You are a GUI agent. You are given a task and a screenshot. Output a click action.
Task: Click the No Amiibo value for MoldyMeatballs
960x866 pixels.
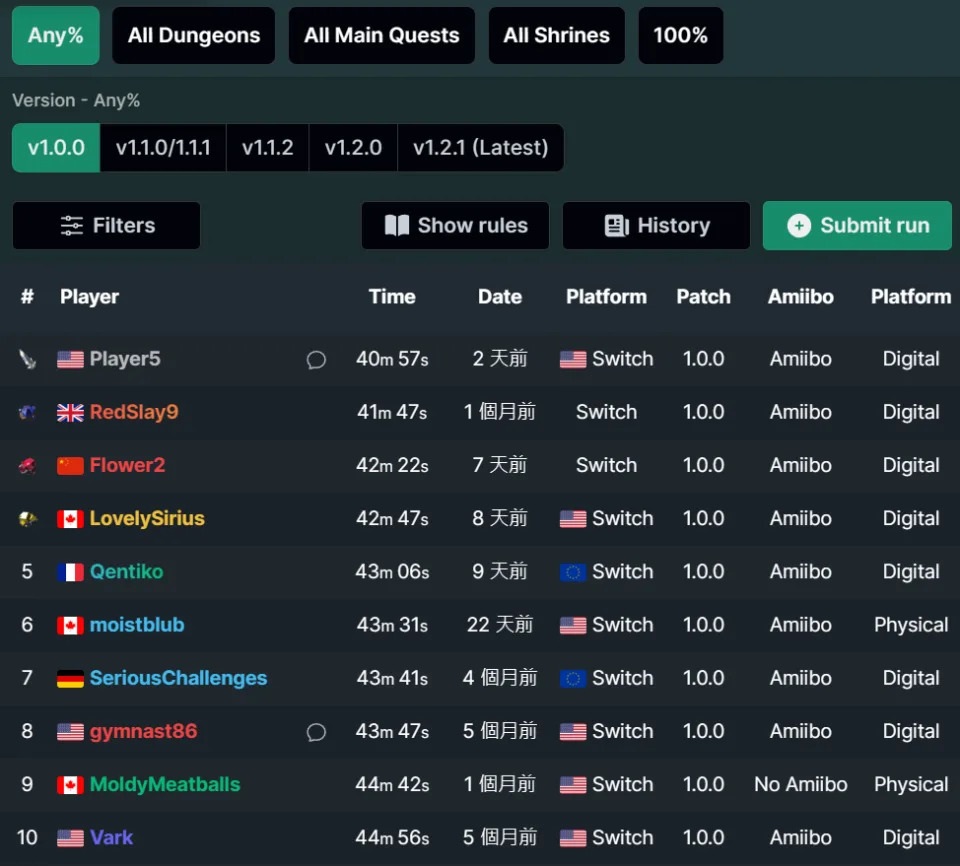[801, 785]
